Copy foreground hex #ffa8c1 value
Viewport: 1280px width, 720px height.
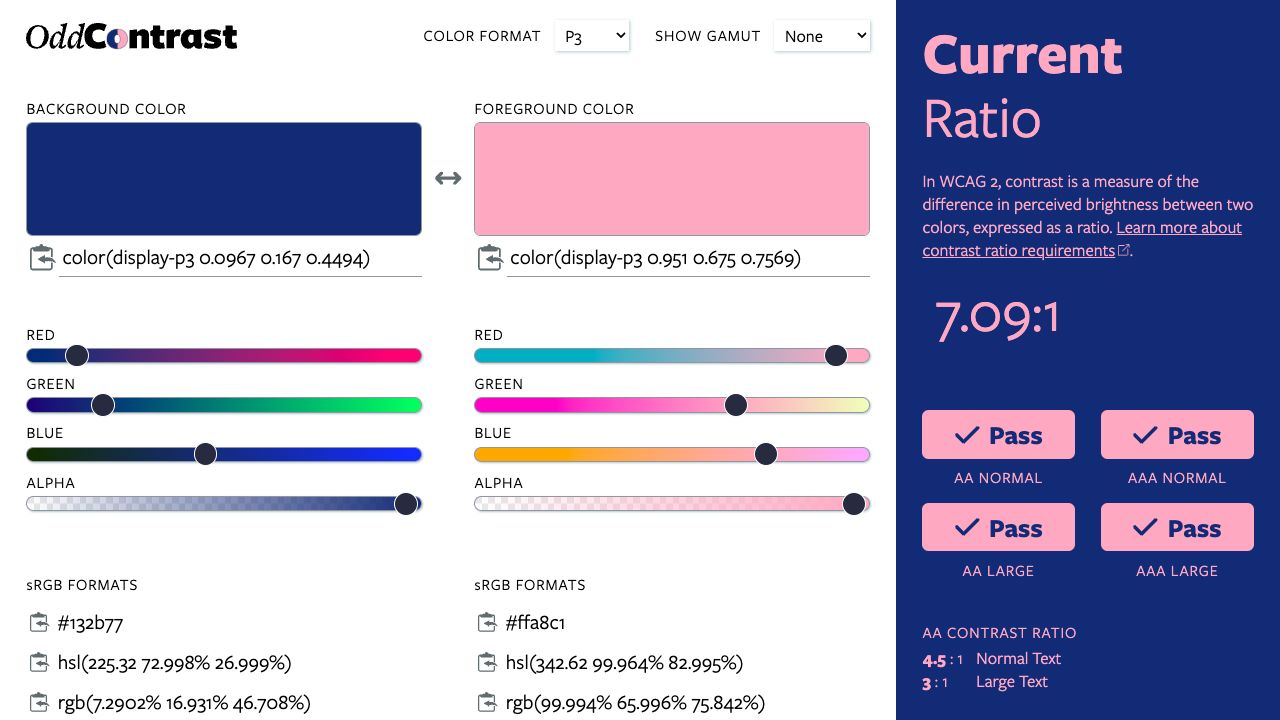click(x=487, y=623)
